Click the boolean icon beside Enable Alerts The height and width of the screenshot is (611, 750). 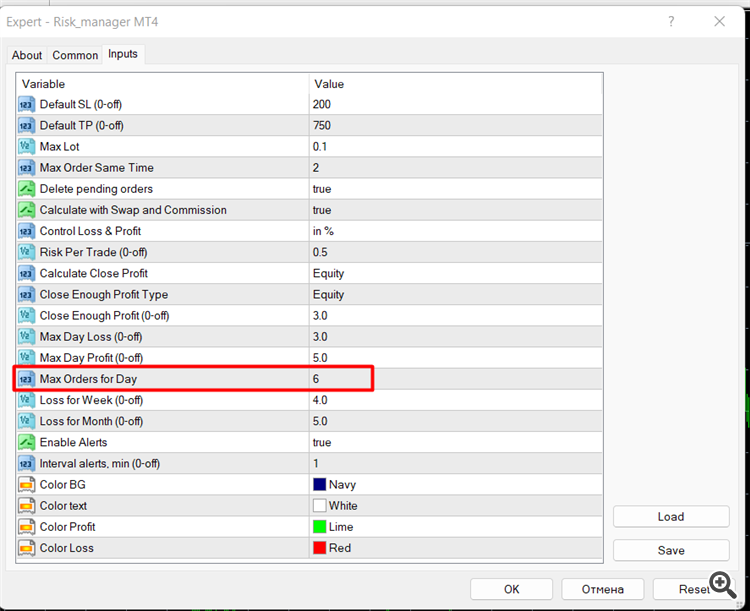[26, 442]
